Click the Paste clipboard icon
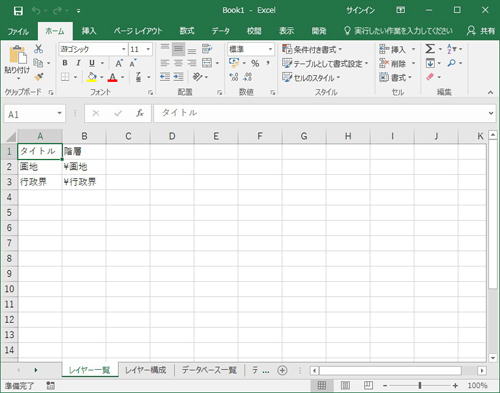500x393 pixels. click(x=17, y=55)
